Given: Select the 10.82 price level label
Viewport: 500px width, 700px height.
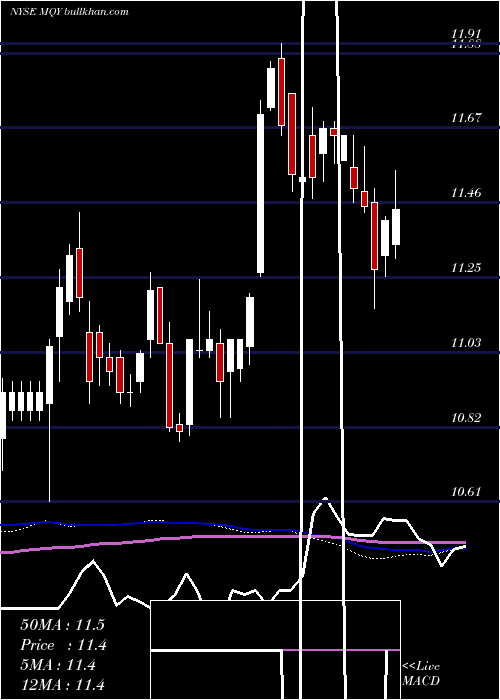Looking at the screenshot, I should [466, 418].
